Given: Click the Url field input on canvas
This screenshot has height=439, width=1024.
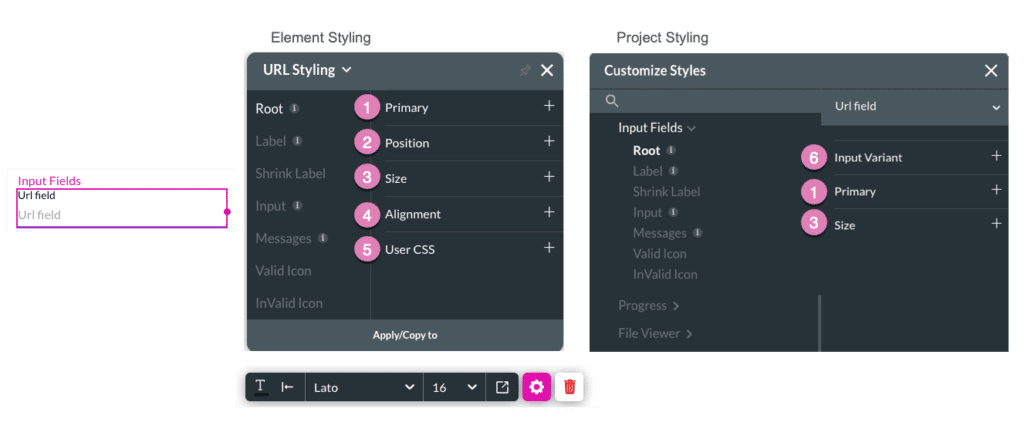Looking at the screenshot, I should 122,215.
